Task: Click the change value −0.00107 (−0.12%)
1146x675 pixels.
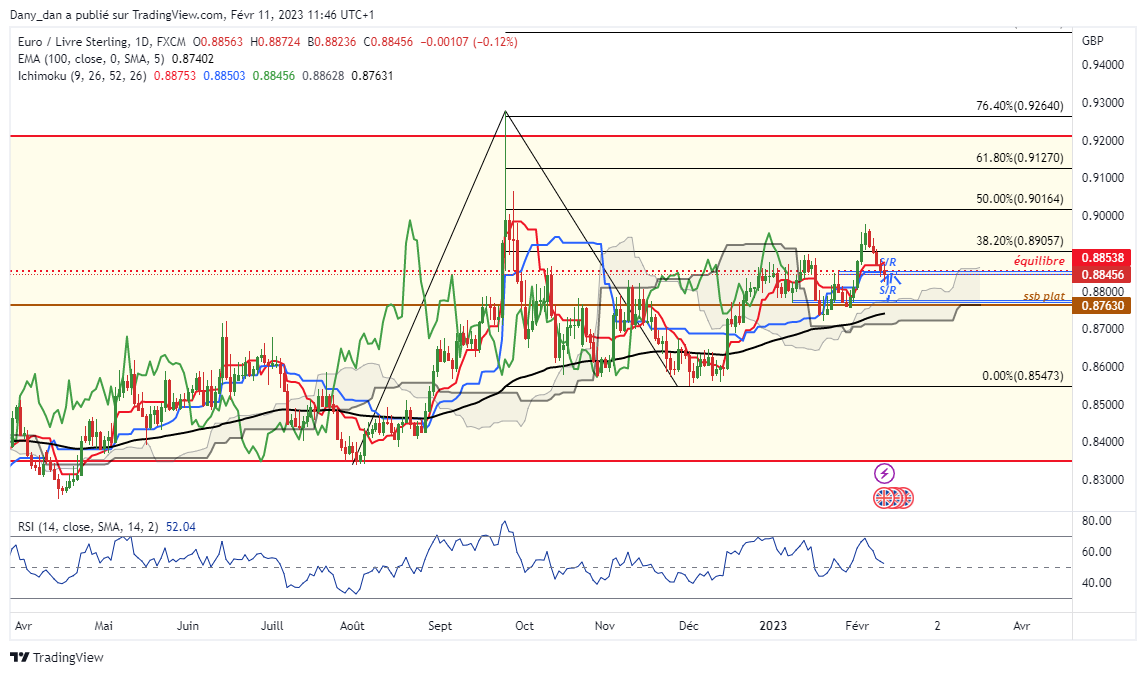Action: point(469,42)
